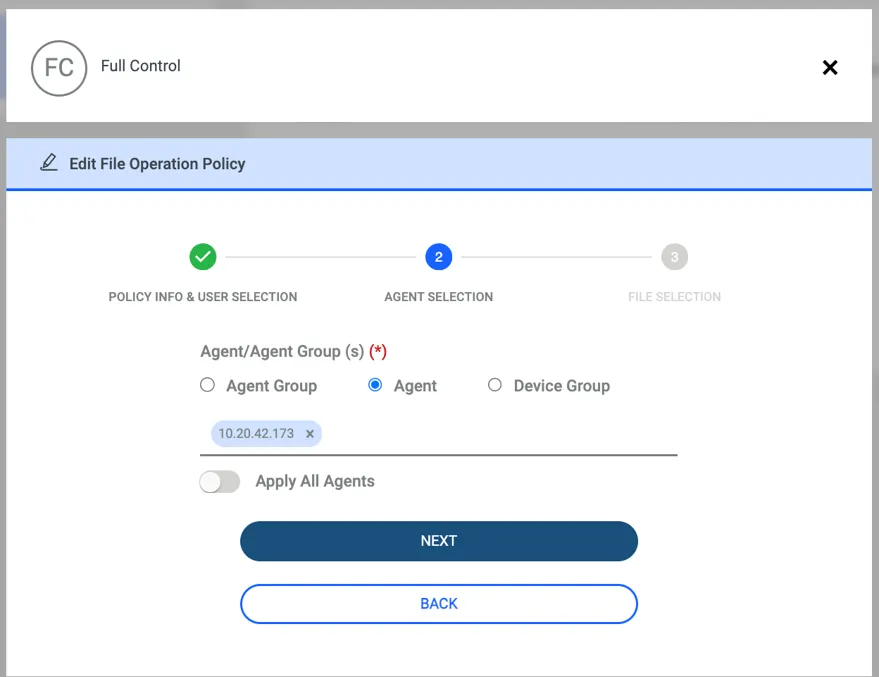The image size is (879, 677).
Task: Select the Agent Group radio option
Action: pos(207,385)
